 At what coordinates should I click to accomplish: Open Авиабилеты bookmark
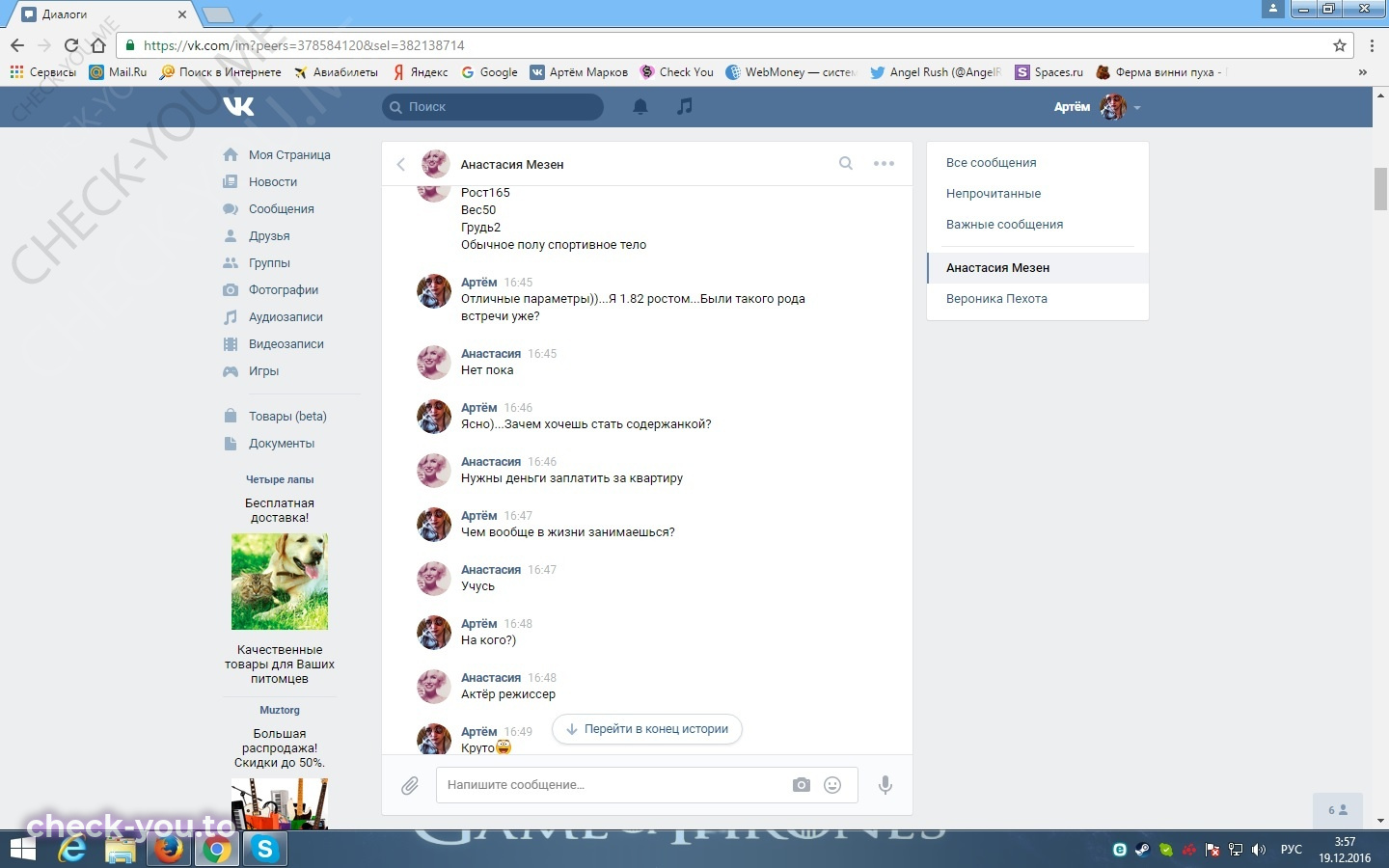point(336,72)
